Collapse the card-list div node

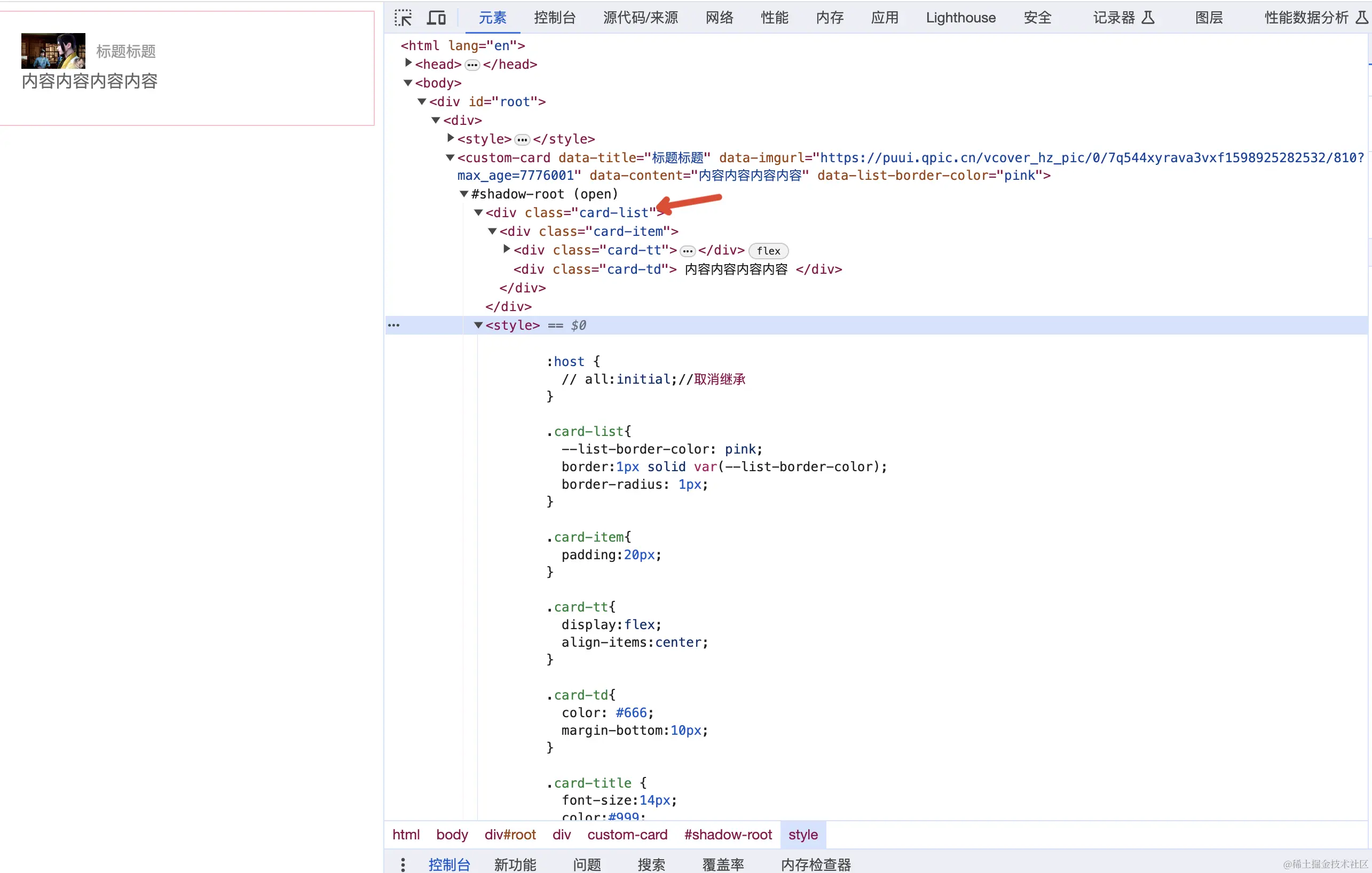478,212
